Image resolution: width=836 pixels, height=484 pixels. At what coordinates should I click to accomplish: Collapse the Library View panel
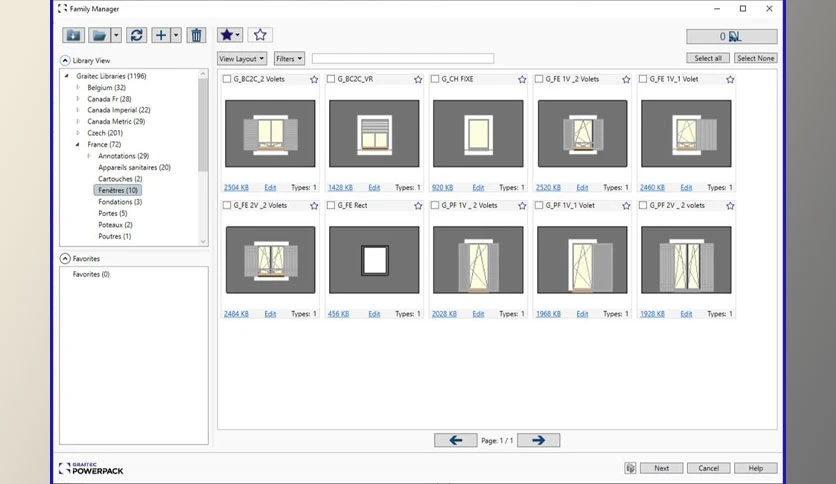[x=65, y=60]
